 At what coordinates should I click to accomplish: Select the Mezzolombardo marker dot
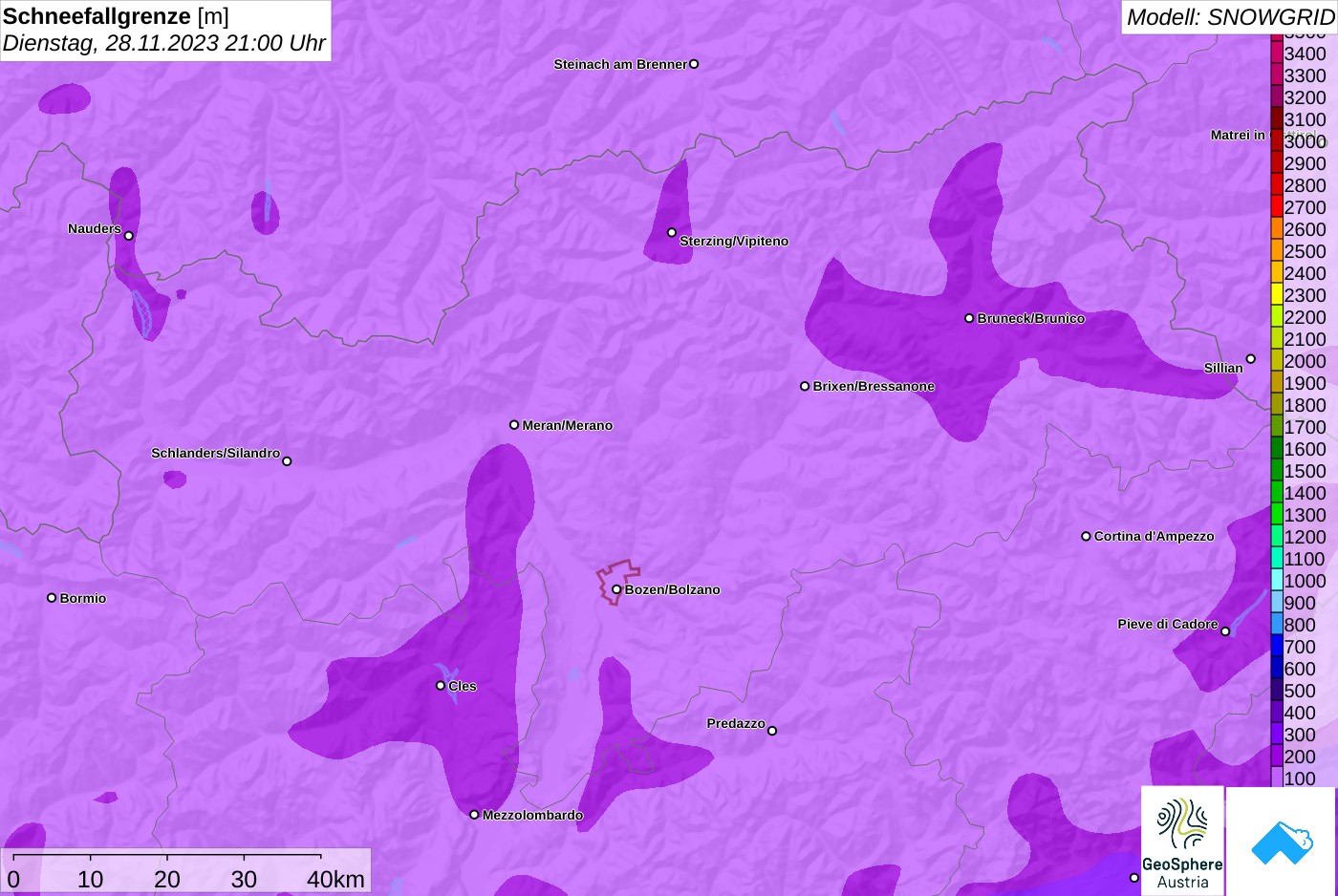(474, 815)
